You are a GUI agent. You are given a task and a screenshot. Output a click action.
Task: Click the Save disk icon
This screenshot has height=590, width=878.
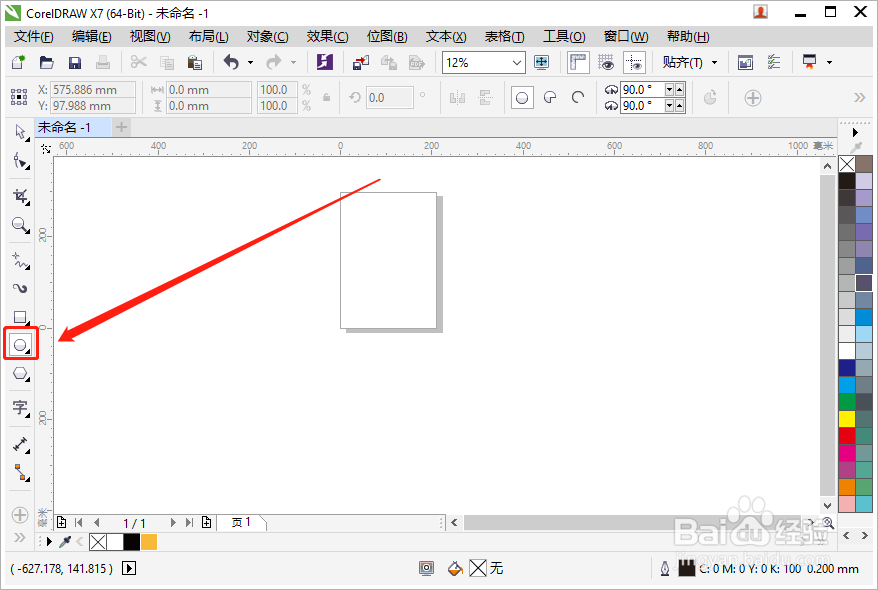pyautogui.click(x=74, y=62)
